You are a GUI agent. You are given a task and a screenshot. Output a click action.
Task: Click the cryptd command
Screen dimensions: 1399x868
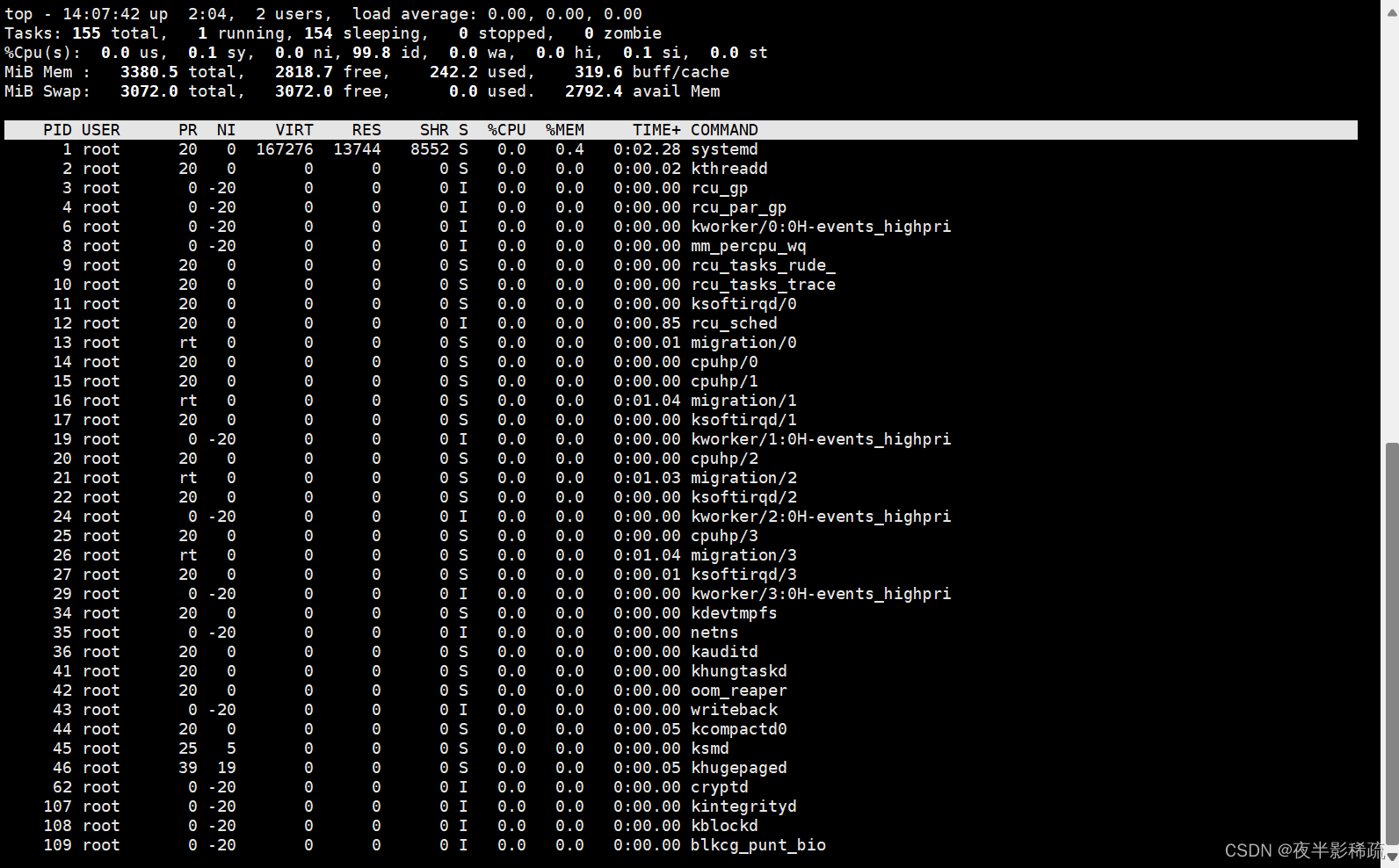[720, 787]
